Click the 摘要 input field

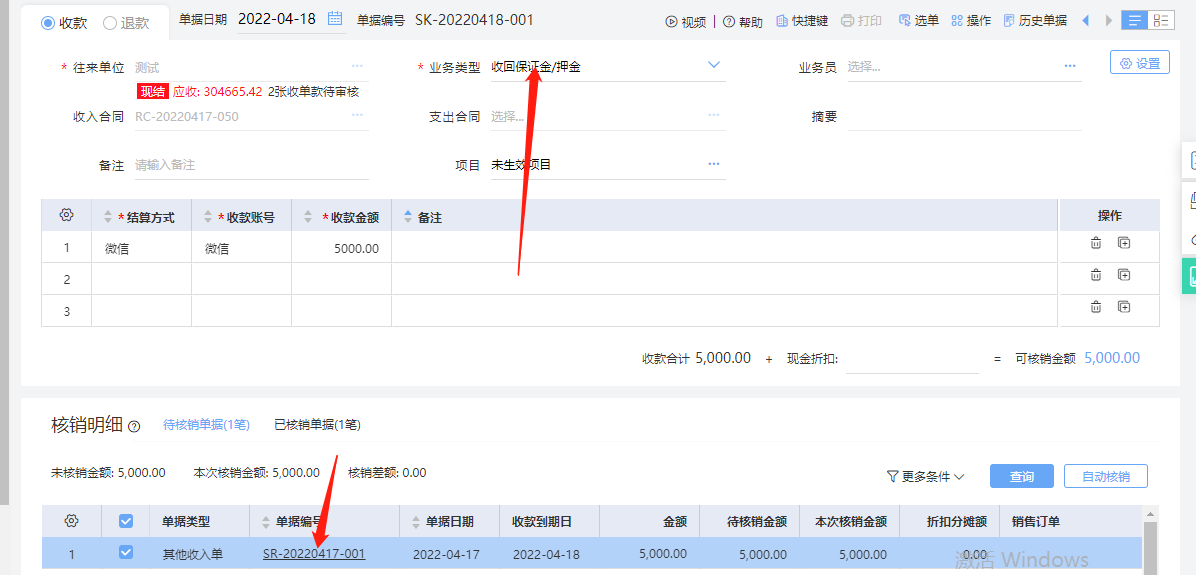(964, 117)
